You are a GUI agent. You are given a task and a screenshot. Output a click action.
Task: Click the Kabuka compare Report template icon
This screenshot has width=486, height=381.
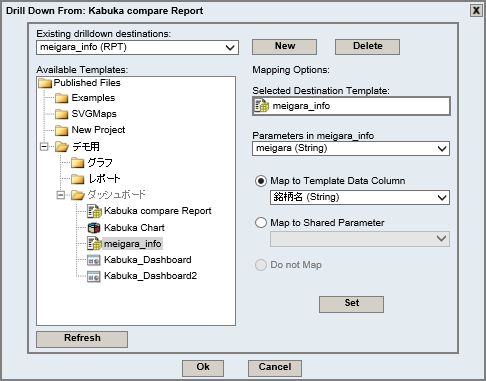click(x=94, y=211)
